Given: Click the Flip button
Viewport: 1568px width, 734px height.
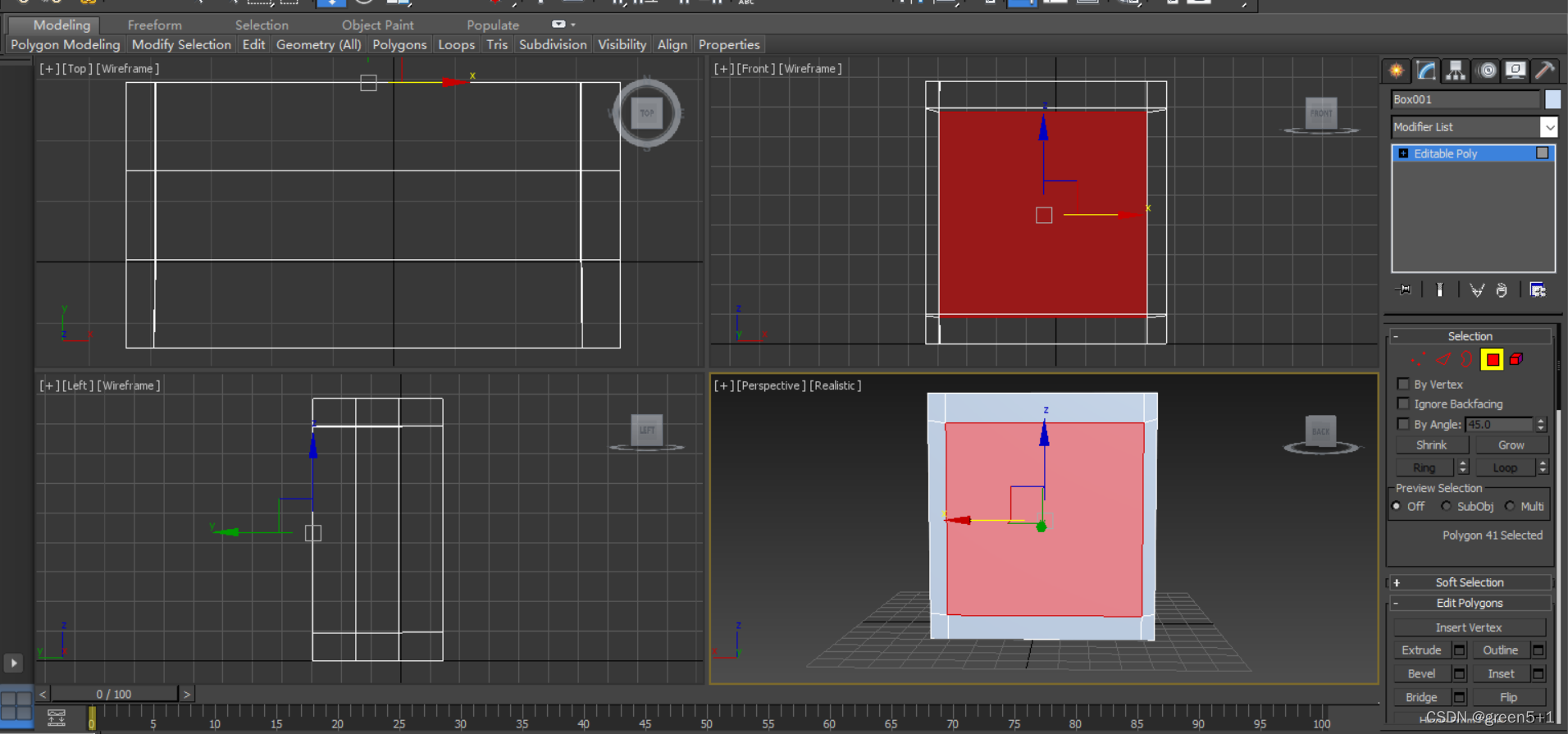Looking at the screenshot, I should 1508,697.
